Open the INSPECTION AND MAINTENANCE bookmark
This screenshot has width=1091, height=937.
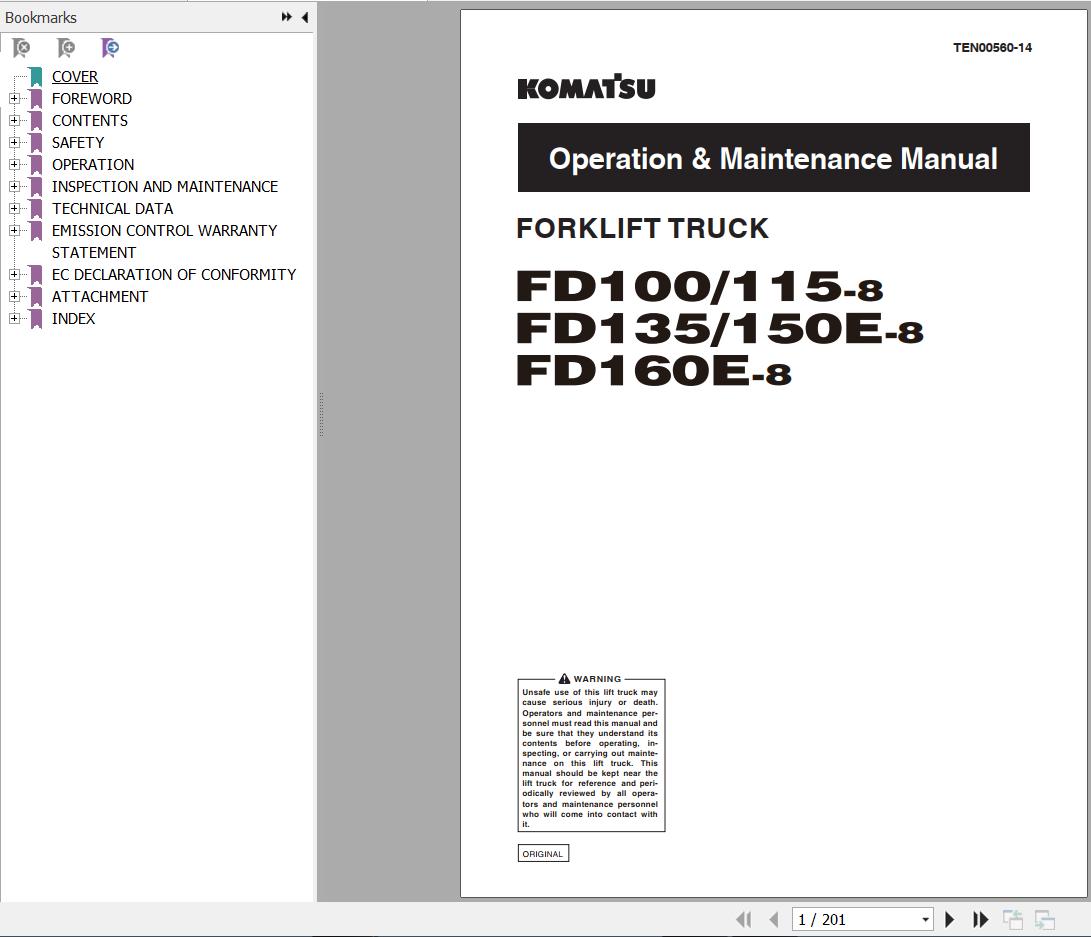pyautogui.click(x=165, y=186)
